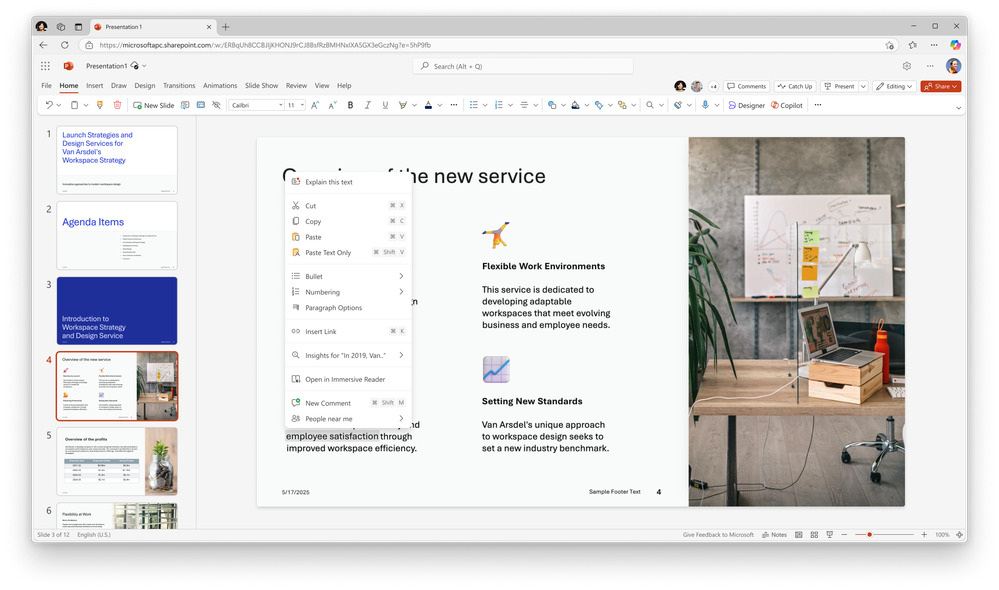Screen dimensions: 999x590
Task: Select the Agenda Items slide thumbnail
Action: (117, 235)
